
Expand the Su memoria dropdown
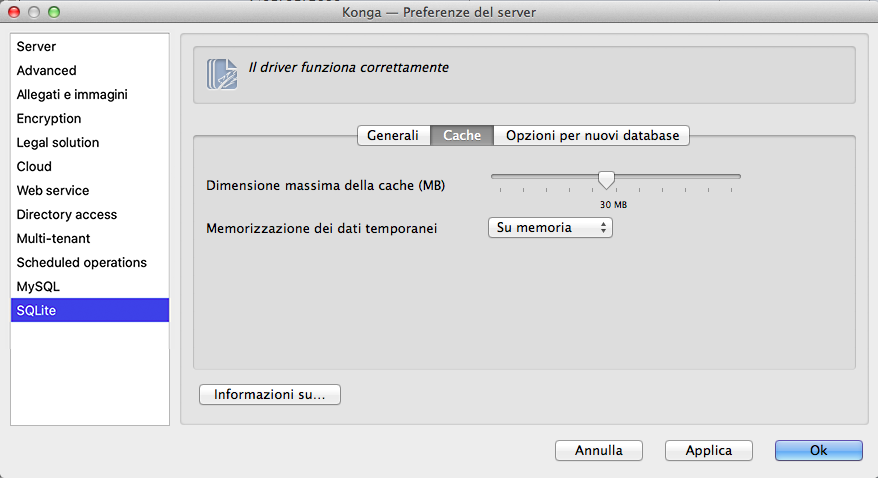click(x=550, y=228)
